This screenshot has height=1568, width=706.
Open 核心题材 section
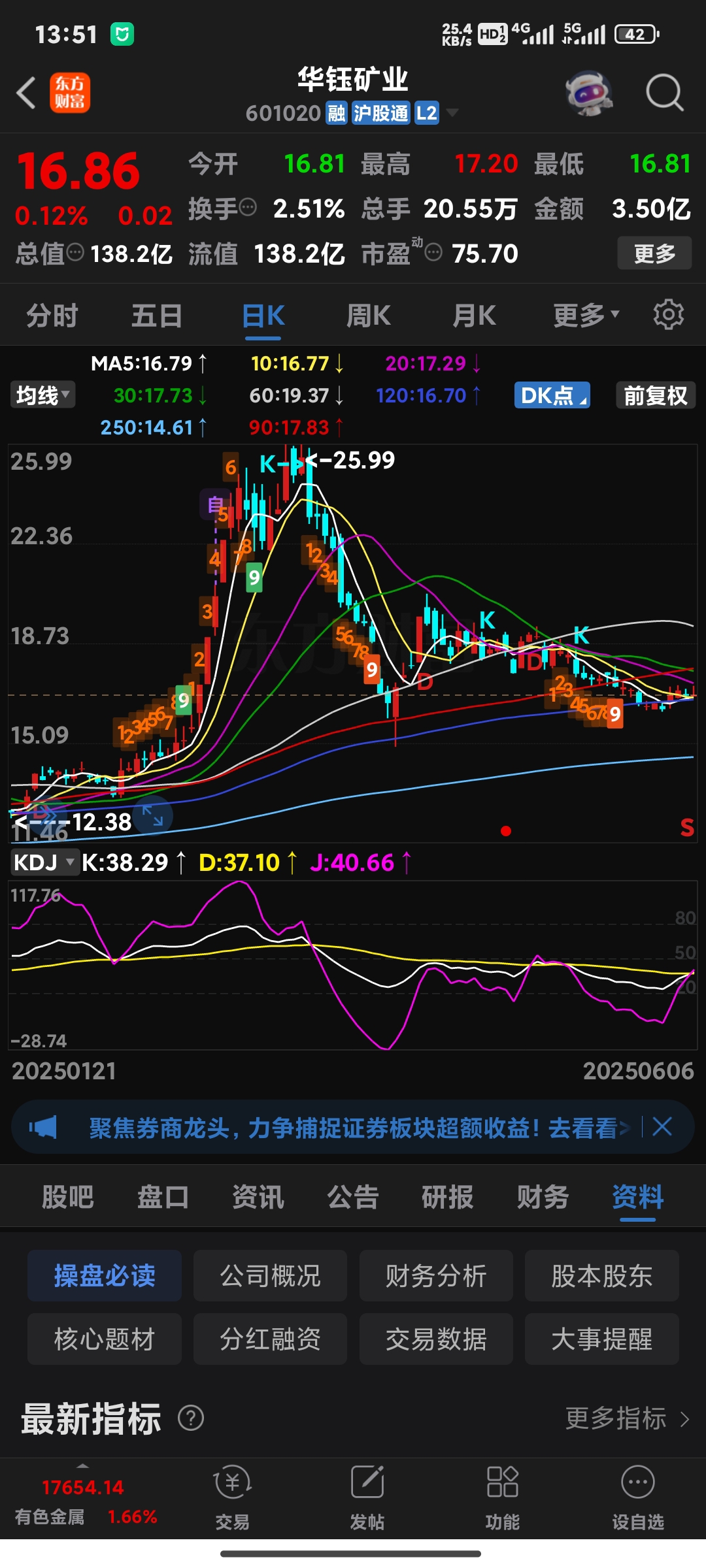[105, 1339]
